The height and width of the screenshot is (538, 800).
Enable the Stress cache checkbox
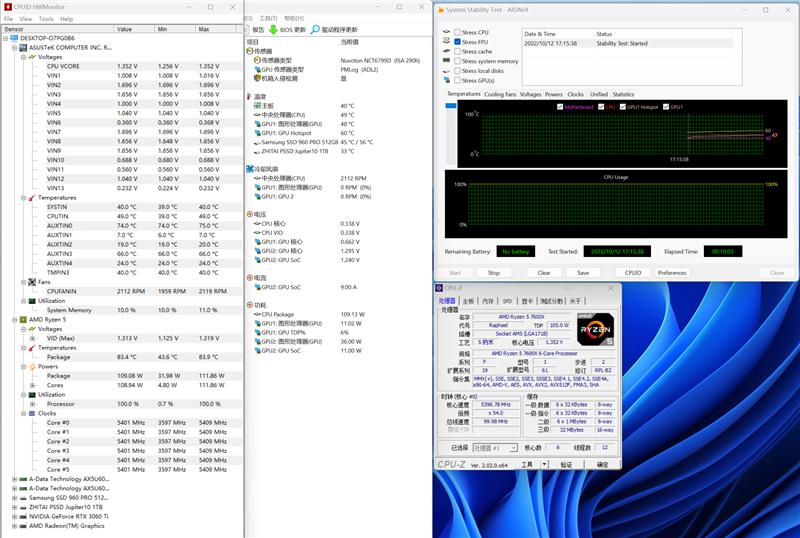(457, 52)
